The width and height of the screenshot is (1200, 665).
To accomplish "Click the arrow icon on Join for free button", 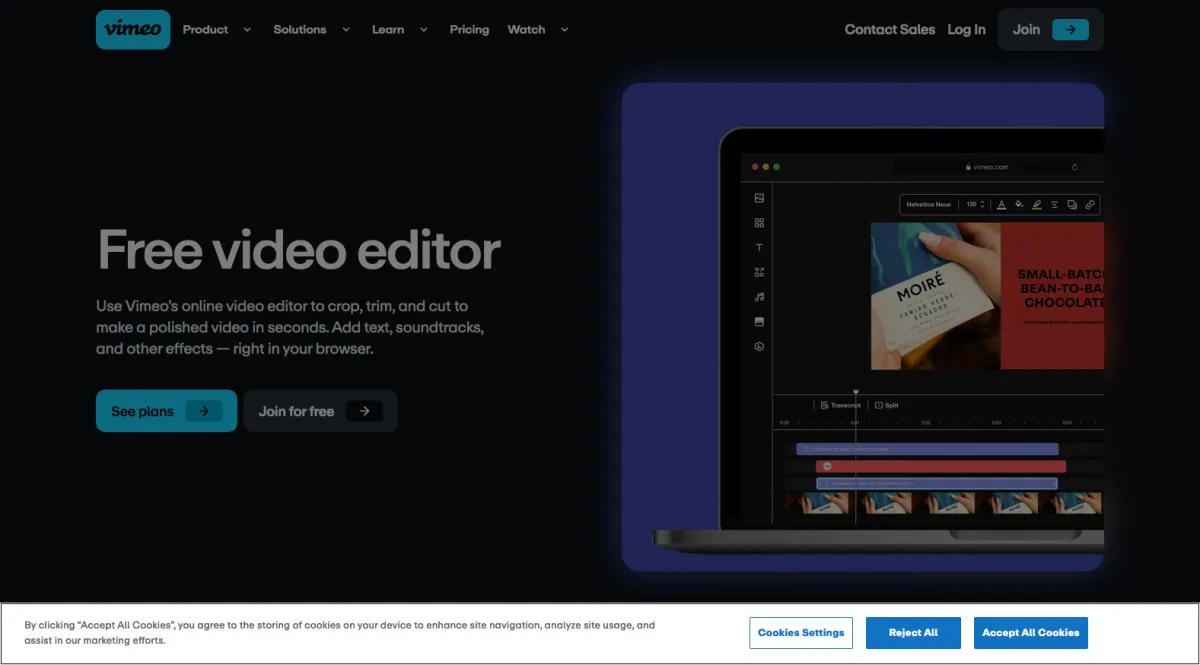I will [364, 411].
